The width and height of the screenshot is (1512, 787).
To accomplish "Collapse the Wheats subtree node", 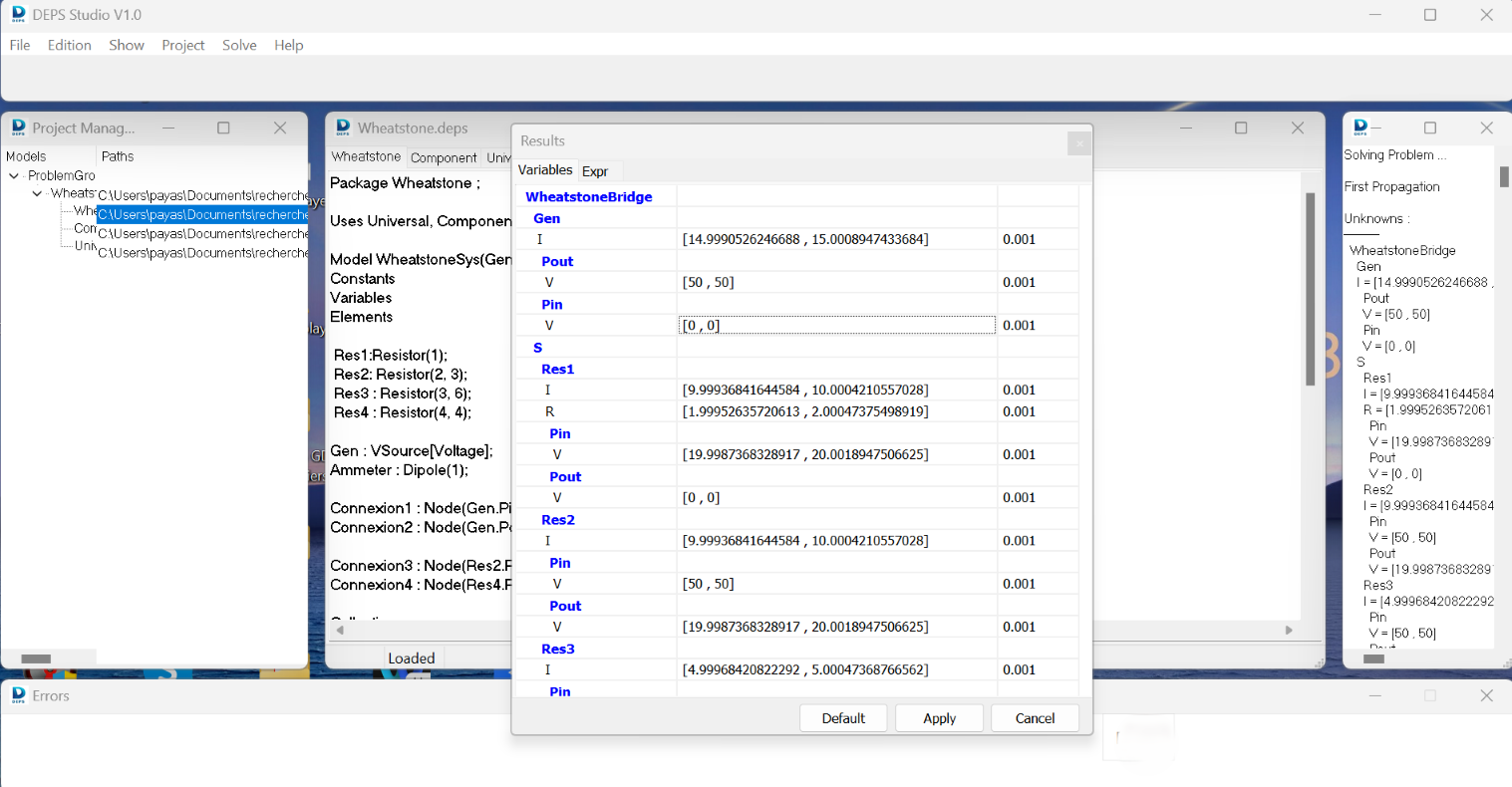I will click(37, 193).
